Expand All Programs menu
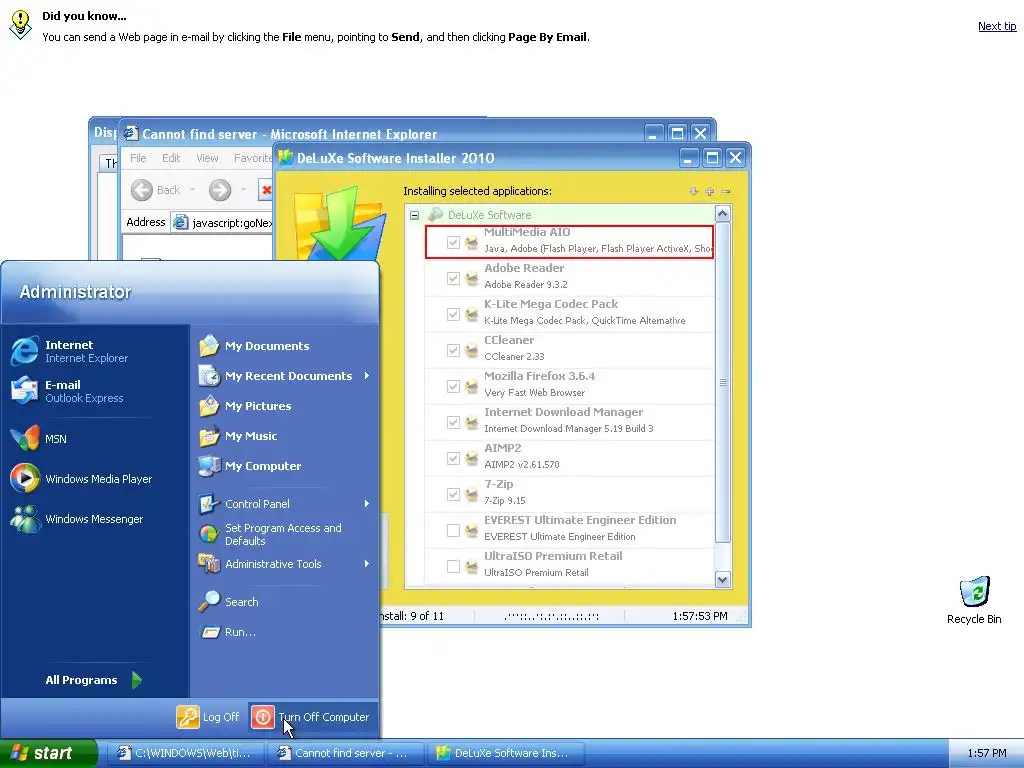1024x768 pixels. pos(93,680)
